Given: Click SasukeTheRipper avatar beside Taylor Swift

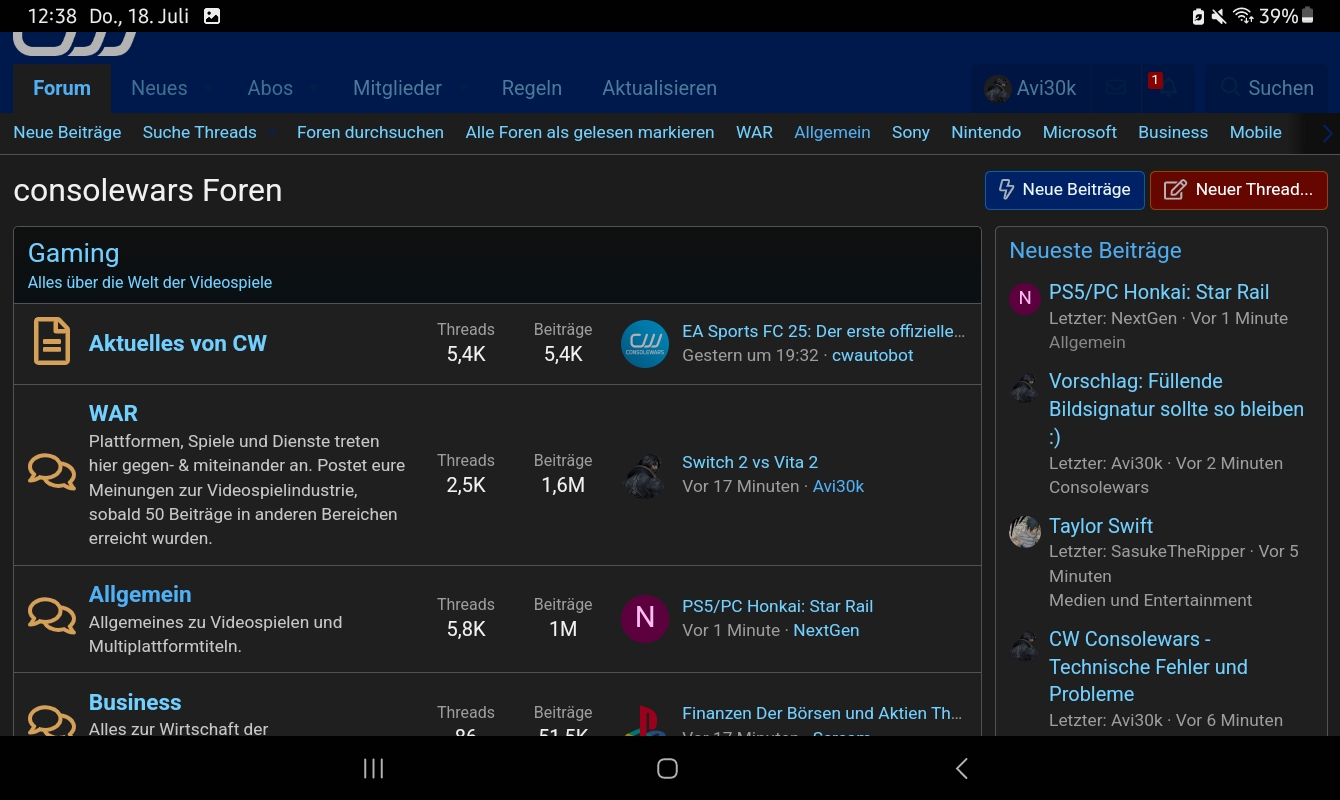Looking at the screenshot, I should click(x=1025, y=531).
